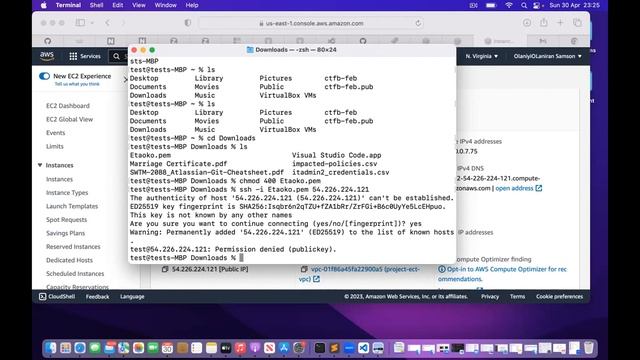Open Calendar from the Dock
Image resolution: width=640 pixels, height=360 pixels.
point(167,348)
